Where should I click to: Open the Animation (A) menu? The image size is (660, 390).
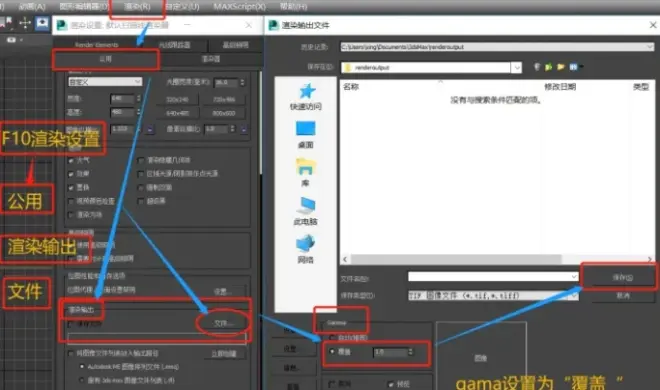32,6
